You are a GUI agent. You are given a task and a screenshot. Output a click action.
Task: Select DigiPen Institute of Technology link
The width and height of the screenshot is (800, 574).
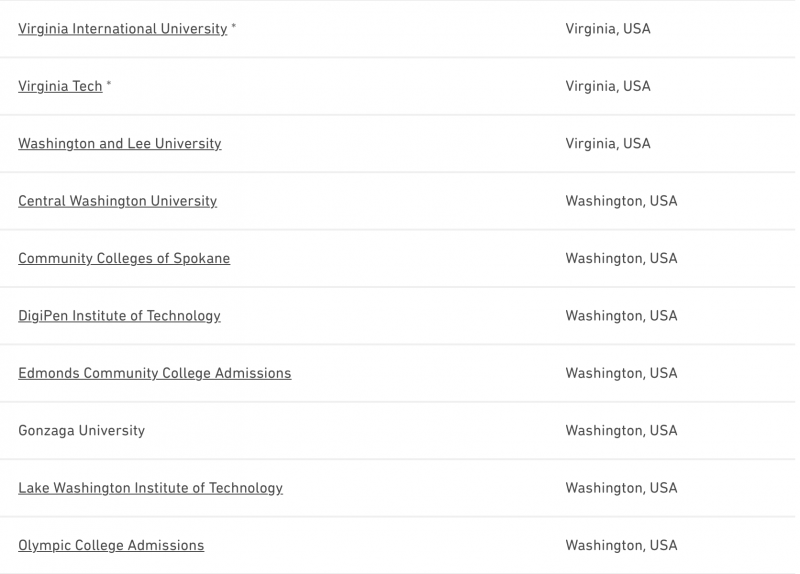pyautogui.click(x=119, y=316)
